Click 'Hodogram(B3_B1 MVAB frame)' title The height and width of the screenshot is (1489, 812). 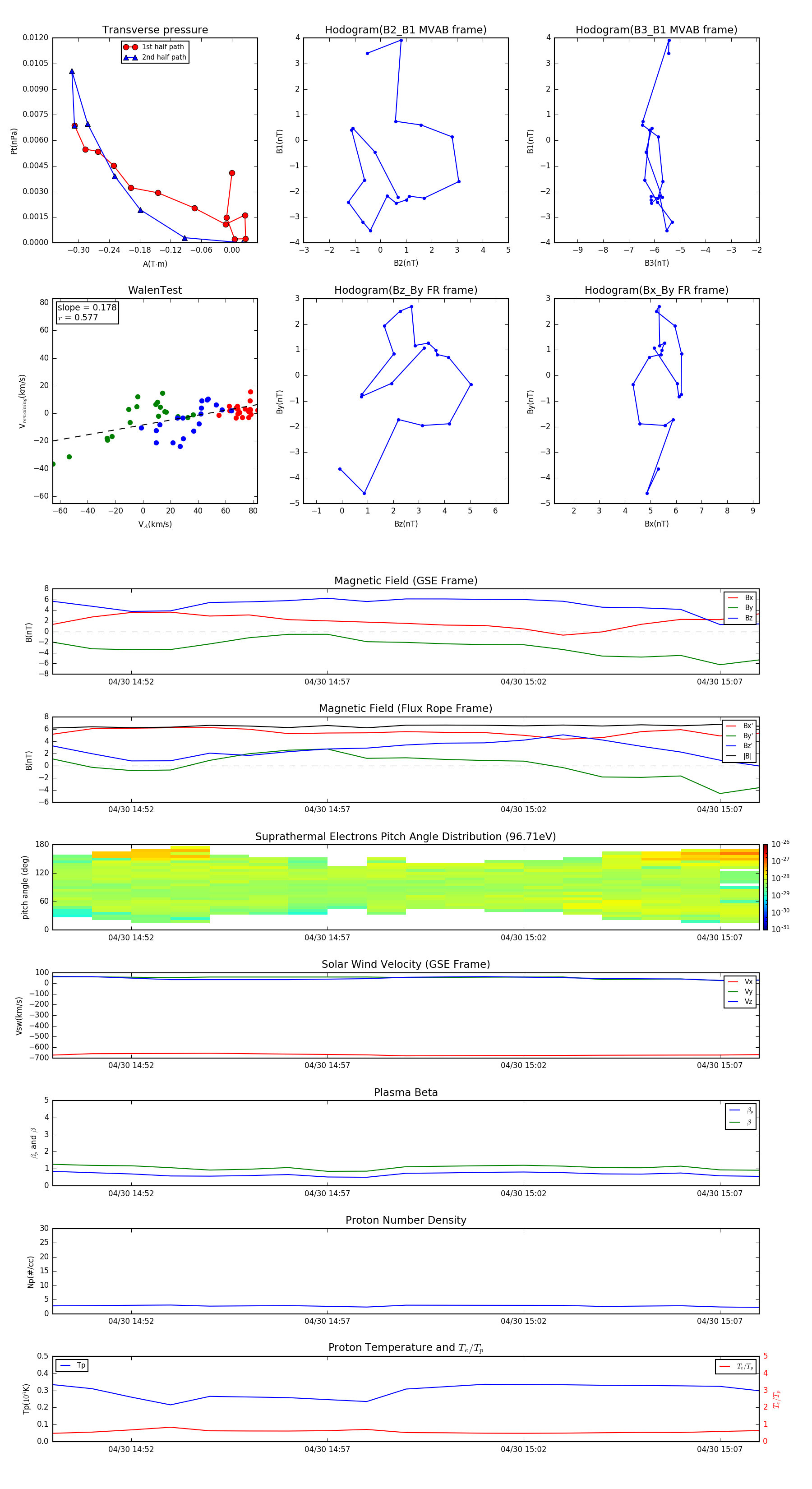(x=656, y=30)
